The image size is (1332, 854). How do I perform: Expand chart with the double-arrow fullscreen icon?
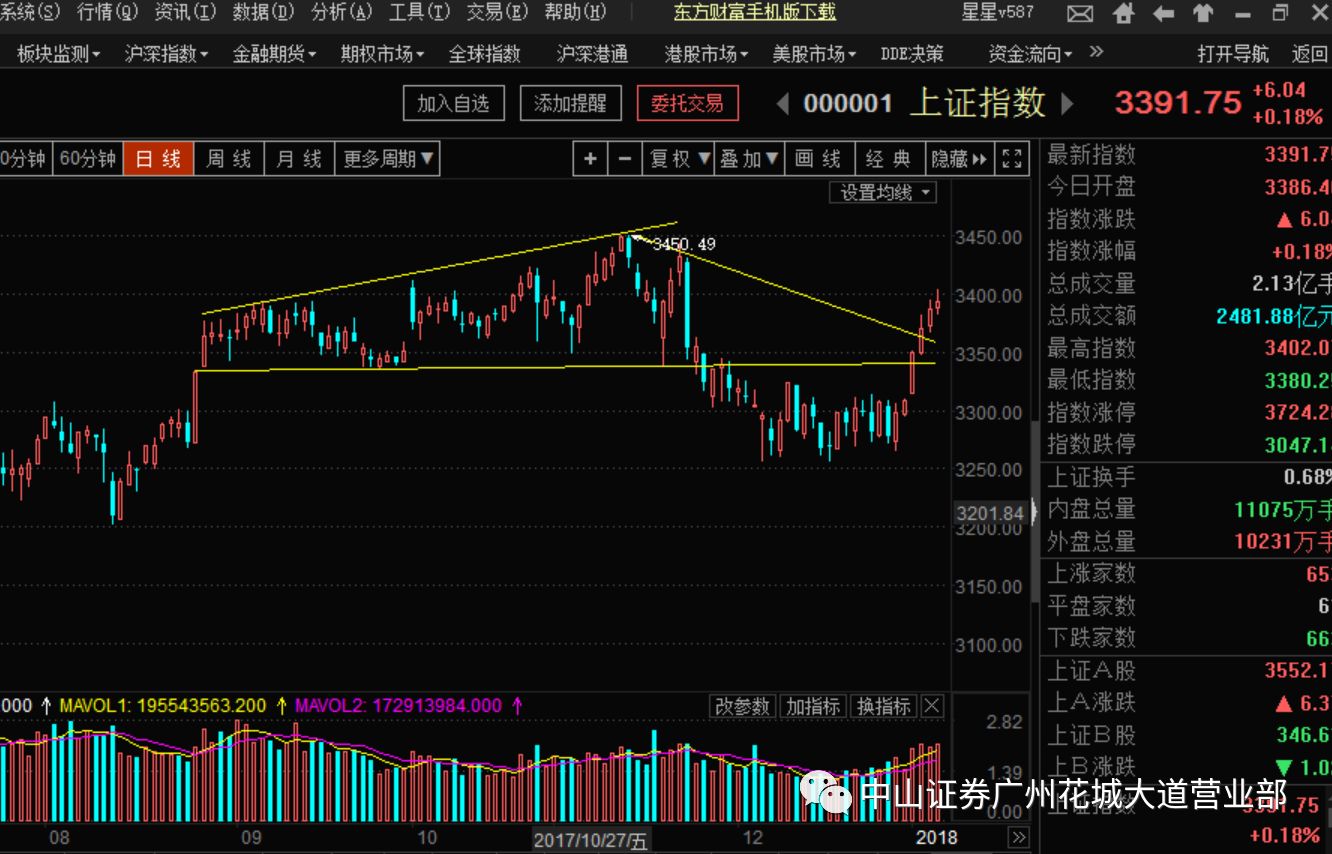click(1010, 158)
